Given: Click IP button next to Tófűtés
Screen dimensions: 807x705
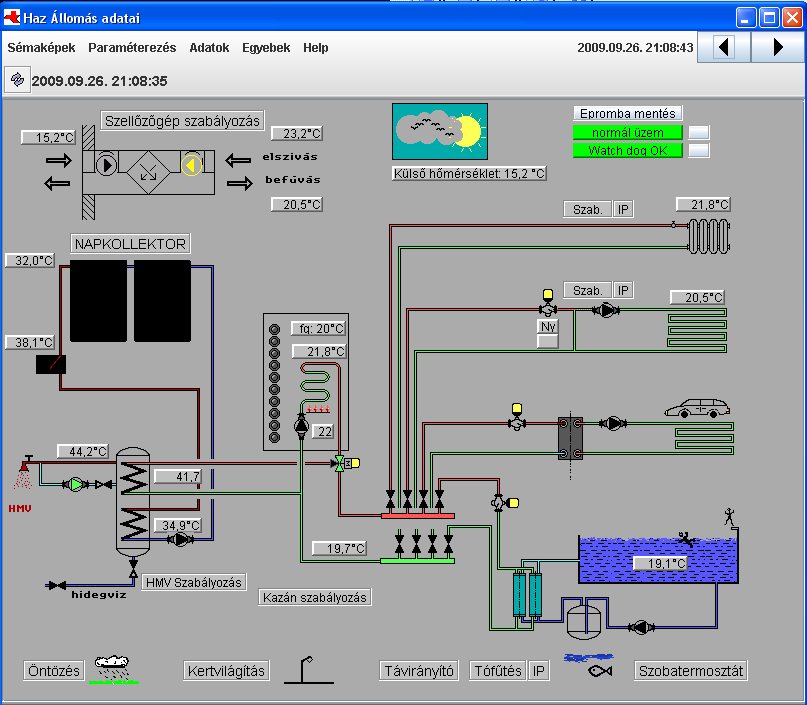Looking at the screenshot, I should pos(538,671).
